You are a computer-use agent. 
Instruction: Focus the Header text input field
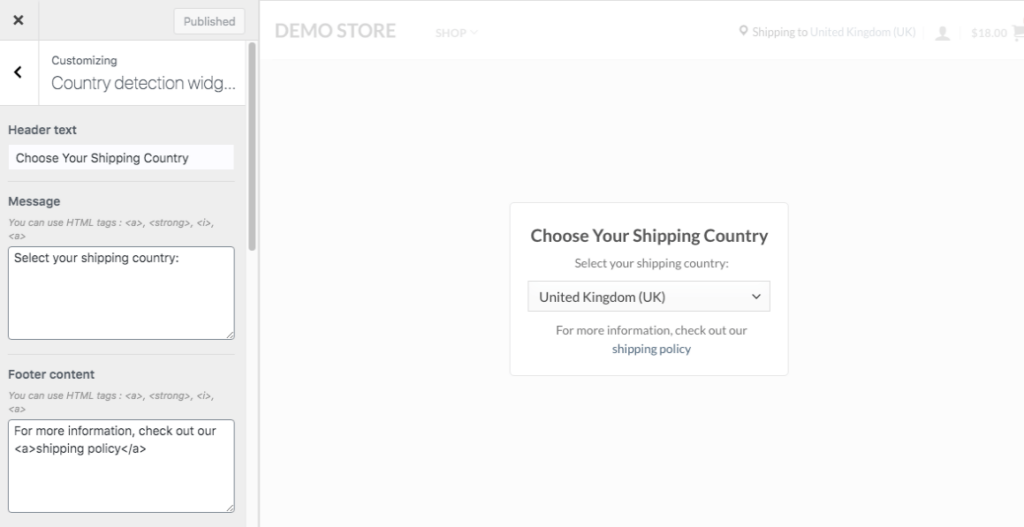coord(121,158)
